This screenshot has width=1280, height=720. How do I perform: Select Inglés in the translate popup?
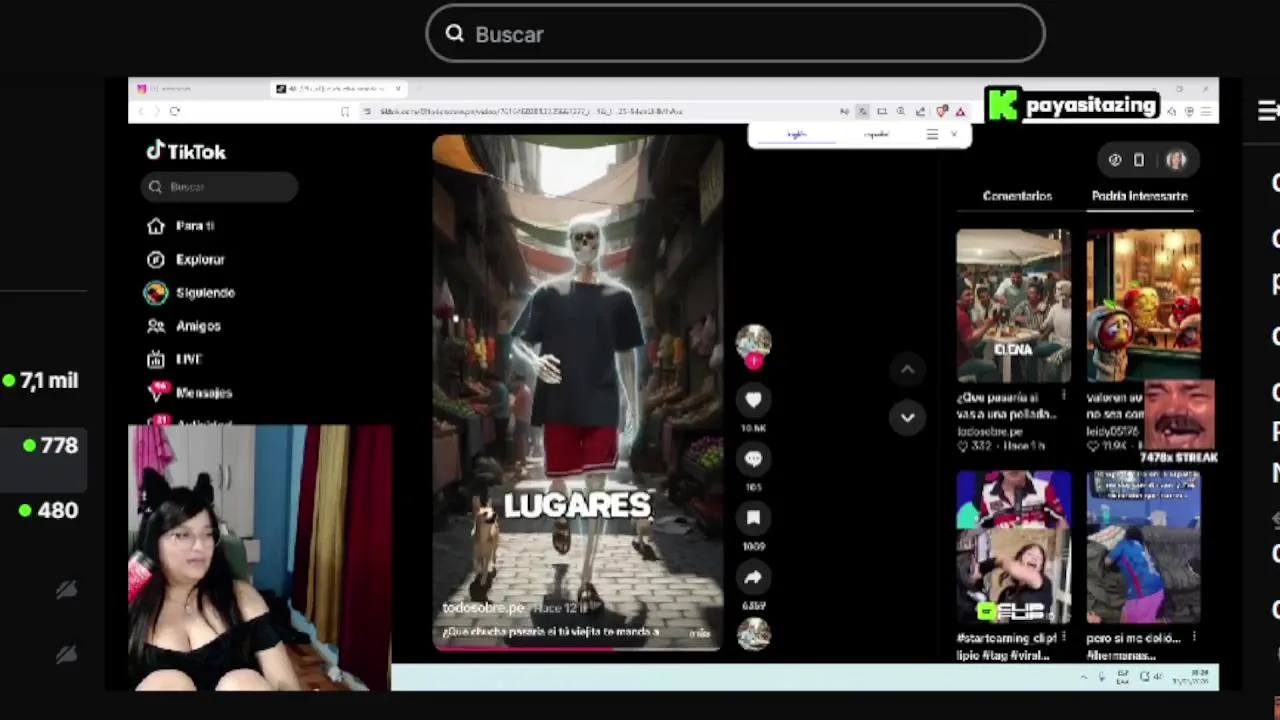pos(797,134)
